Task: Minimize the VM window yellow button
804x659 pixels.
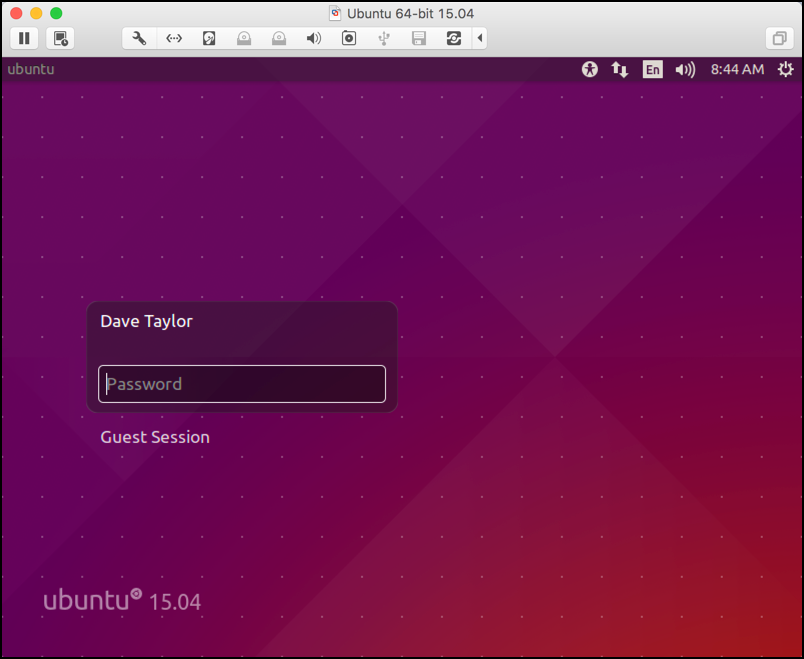Action: point(36,13)
